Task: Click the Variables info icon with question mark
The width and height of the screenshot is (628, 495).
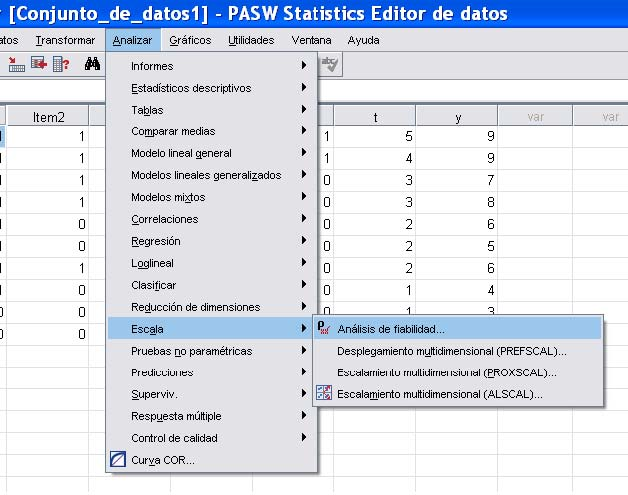Action: coord(61,64)
